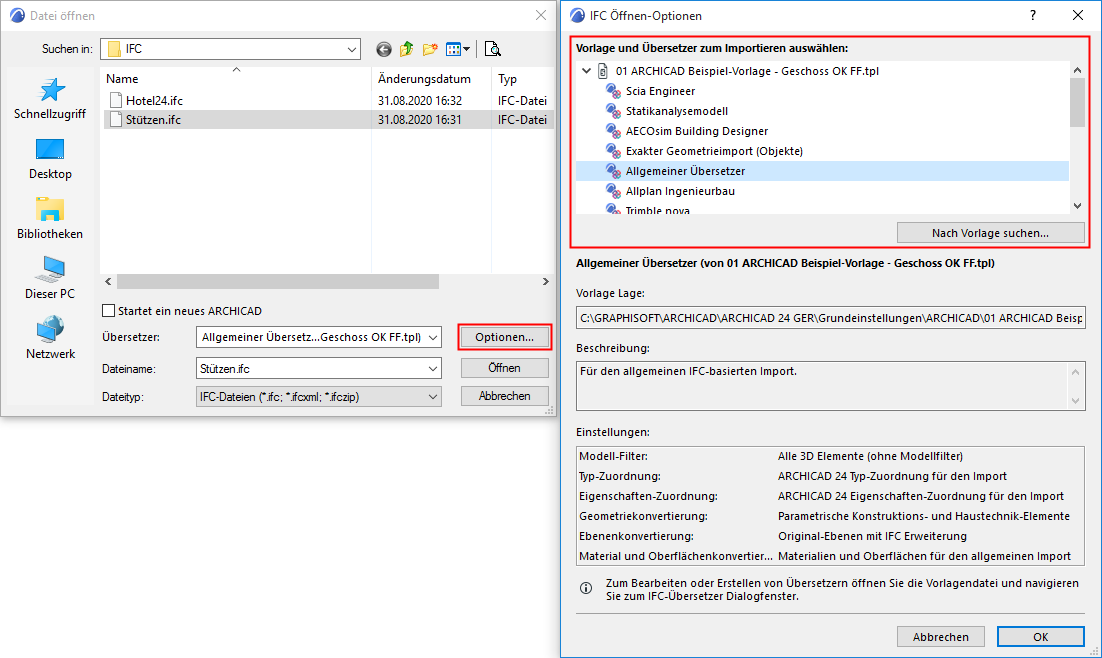Close the Datei öffnen dialog

[540, 15]
